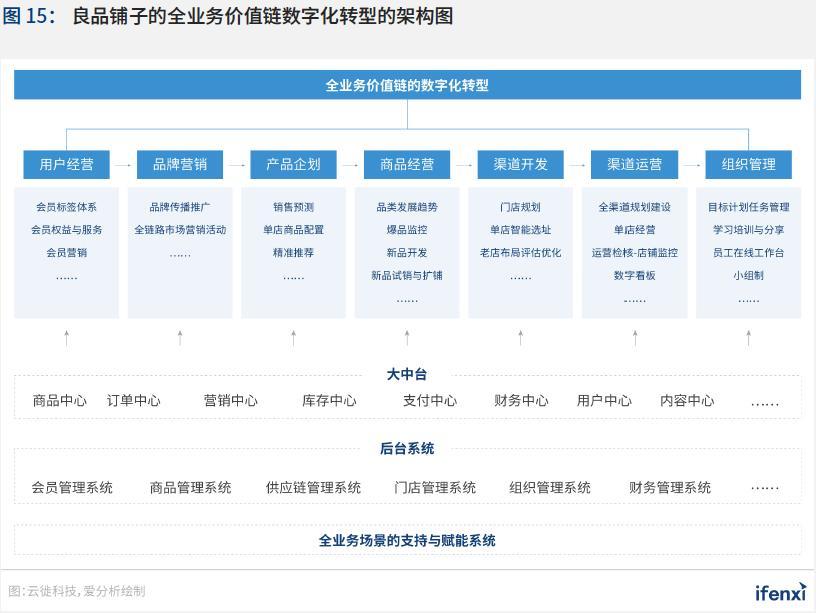The image size is (816, 613).
Task: Expand the ellipsis after 财务管理系统
Action: coord(765,487)
